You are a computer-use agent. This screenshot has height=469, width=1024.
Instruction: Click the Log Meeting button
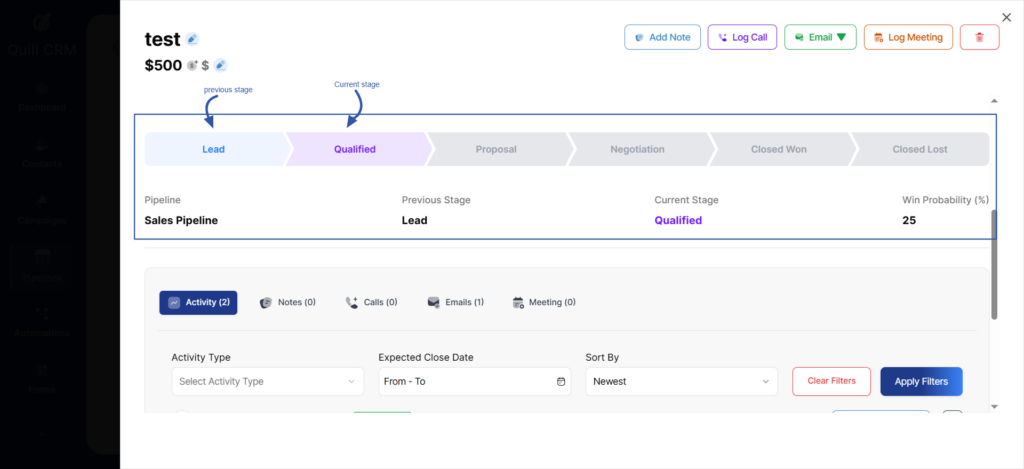[908, 37]
